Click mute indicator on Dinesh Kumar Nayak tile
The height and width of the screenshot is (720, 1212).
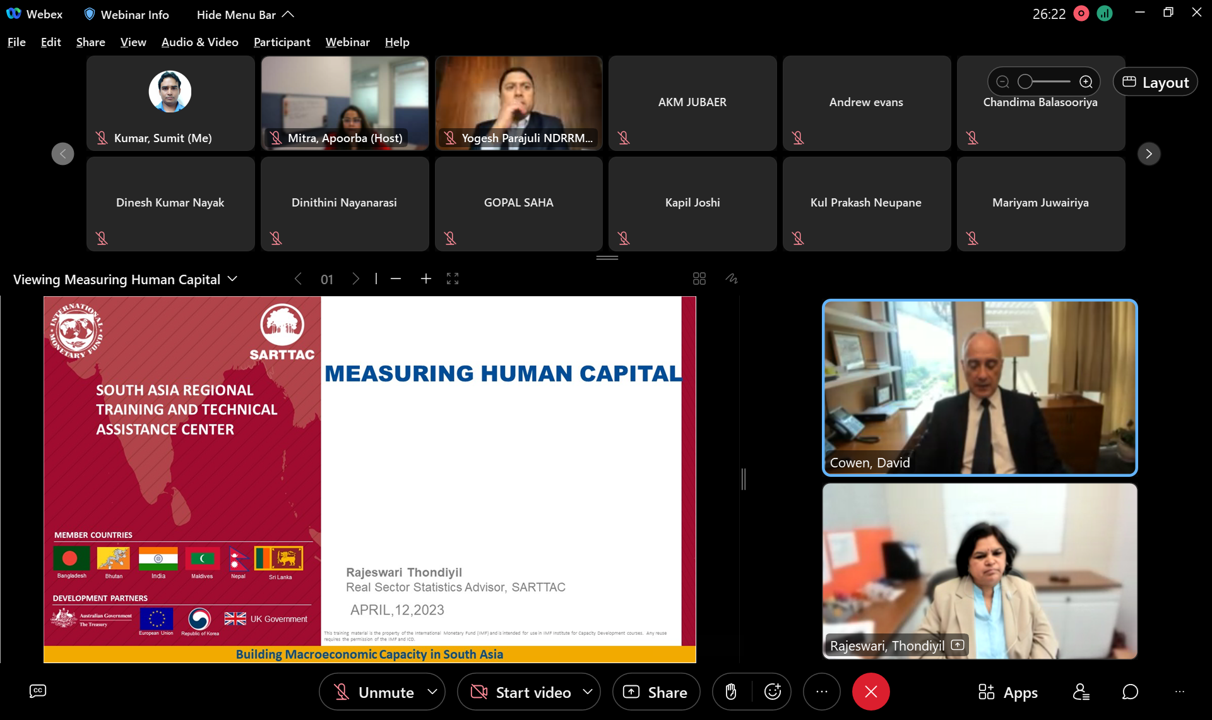coord(102,238)
